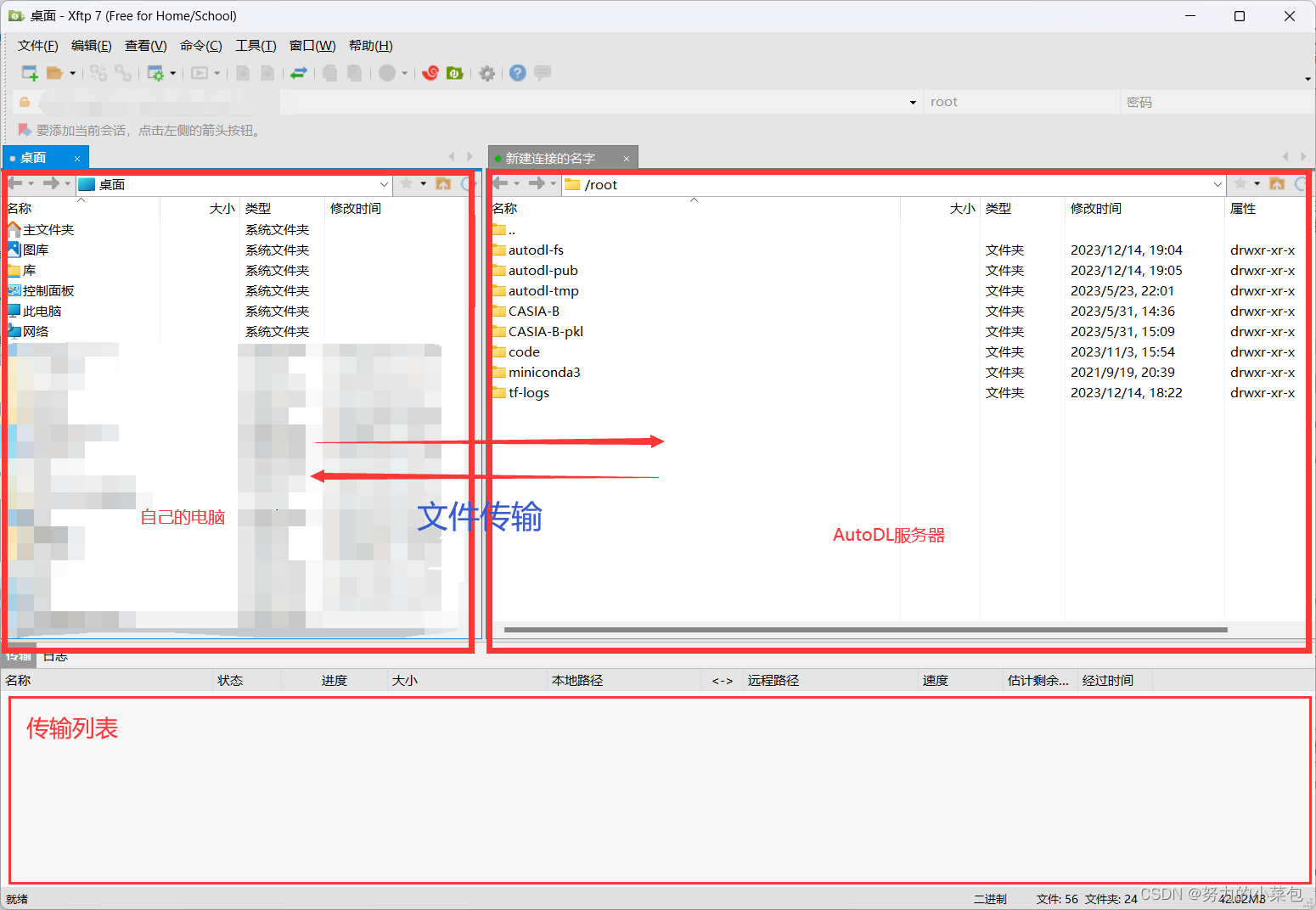
Task: Open the 编辑(E) menu
Action: [92, 46]
